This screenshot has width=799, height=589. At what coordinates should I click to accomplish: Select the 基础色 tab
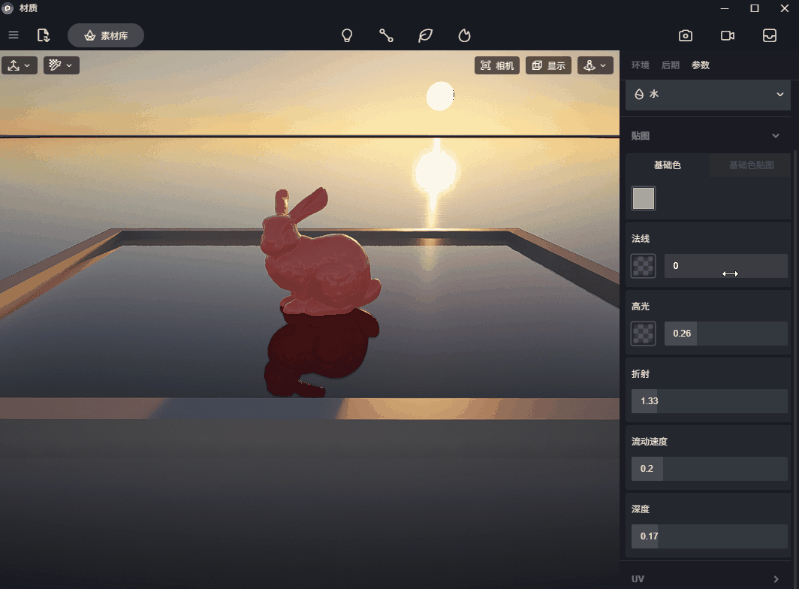[x=667, y=165]
